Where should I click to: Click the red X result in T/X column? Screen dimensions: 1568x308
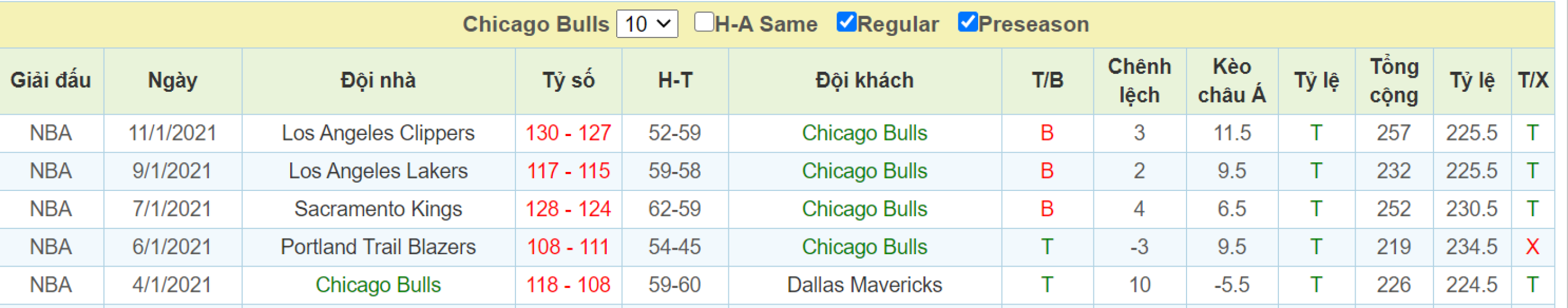click(x=1532, y=246)
